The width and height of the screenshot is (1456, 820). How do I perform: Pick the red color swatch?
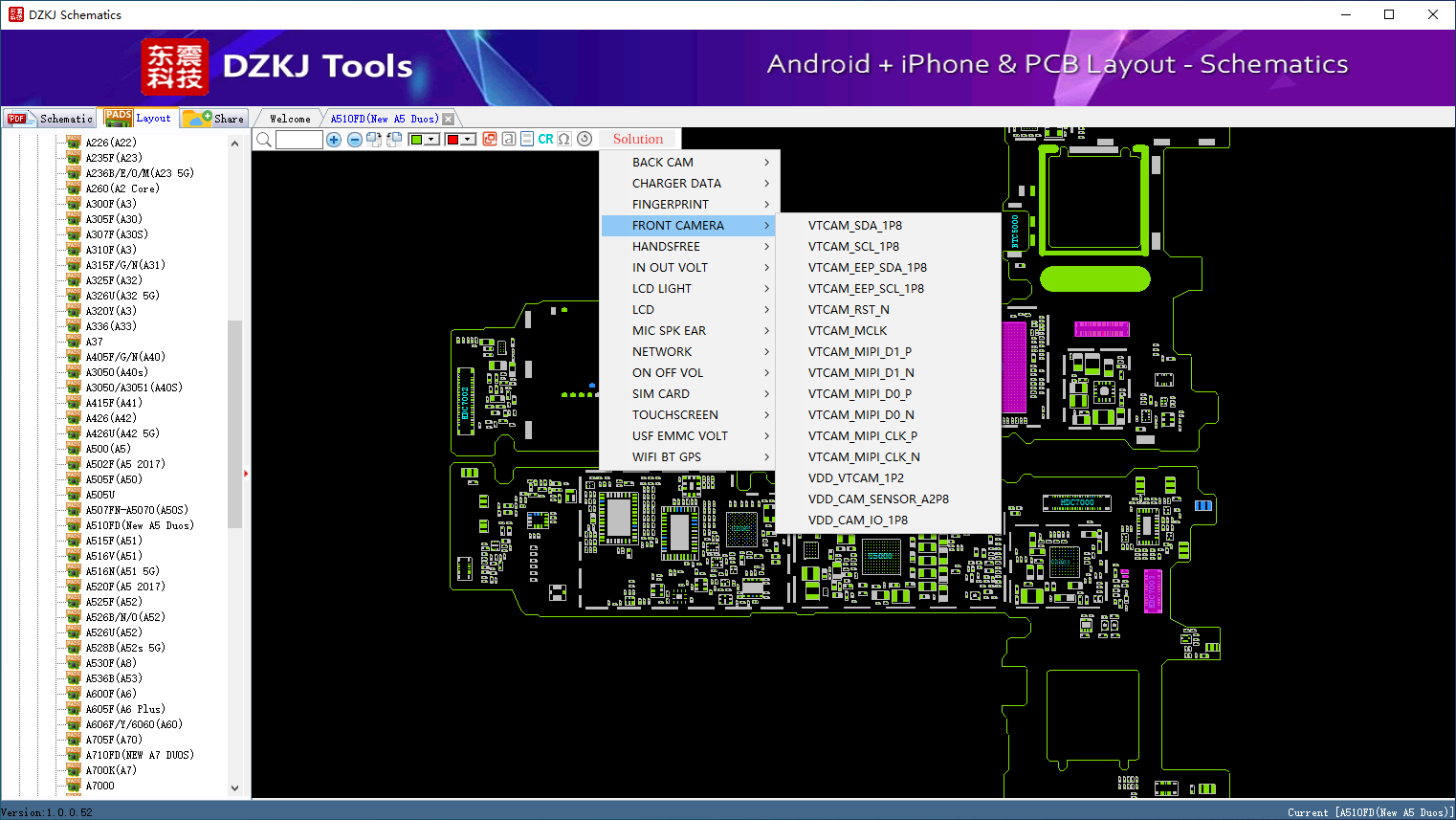452,140
